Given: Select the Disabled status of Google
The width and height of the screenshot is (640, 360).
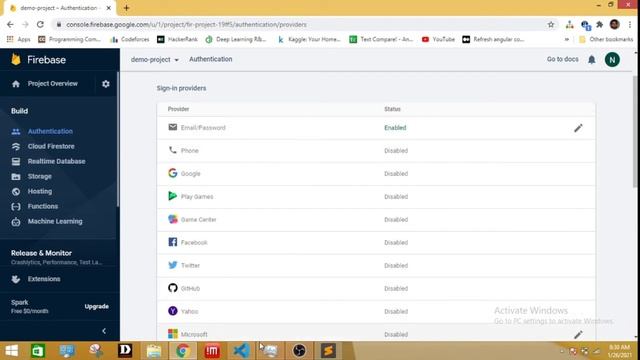Looking at the screenshot, I should (396, 173).
